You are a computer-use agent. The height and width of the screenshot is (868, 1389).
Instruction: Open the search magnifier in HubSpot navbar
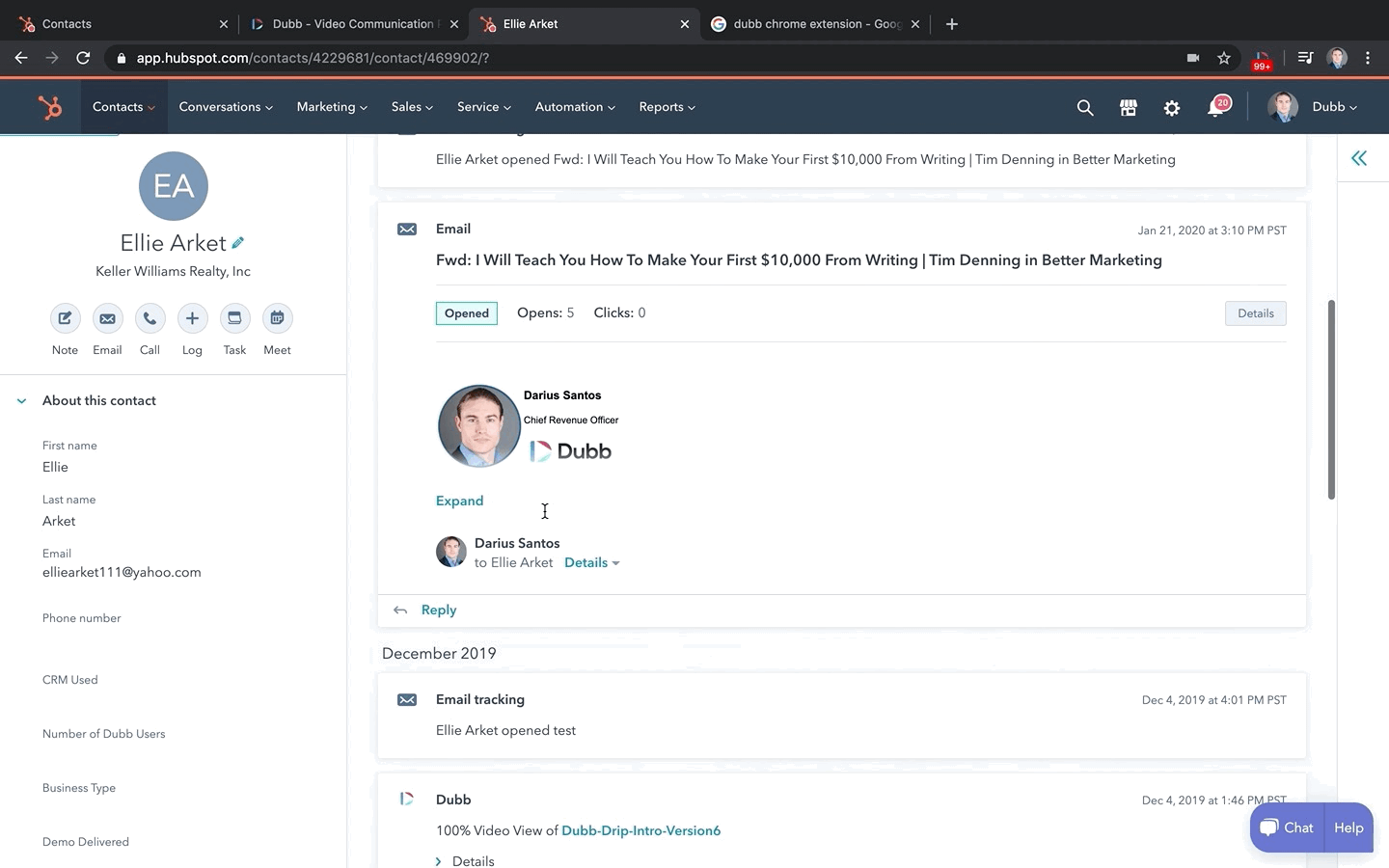click(1085, 107)
